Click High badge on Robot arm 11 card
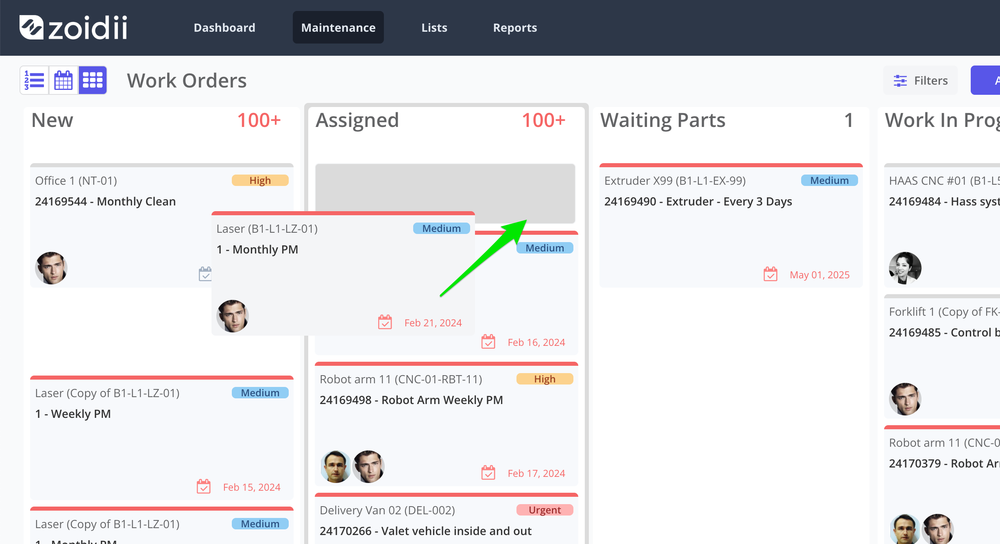The width and height of the screenshot is (1000, 544). pos(545,379)
